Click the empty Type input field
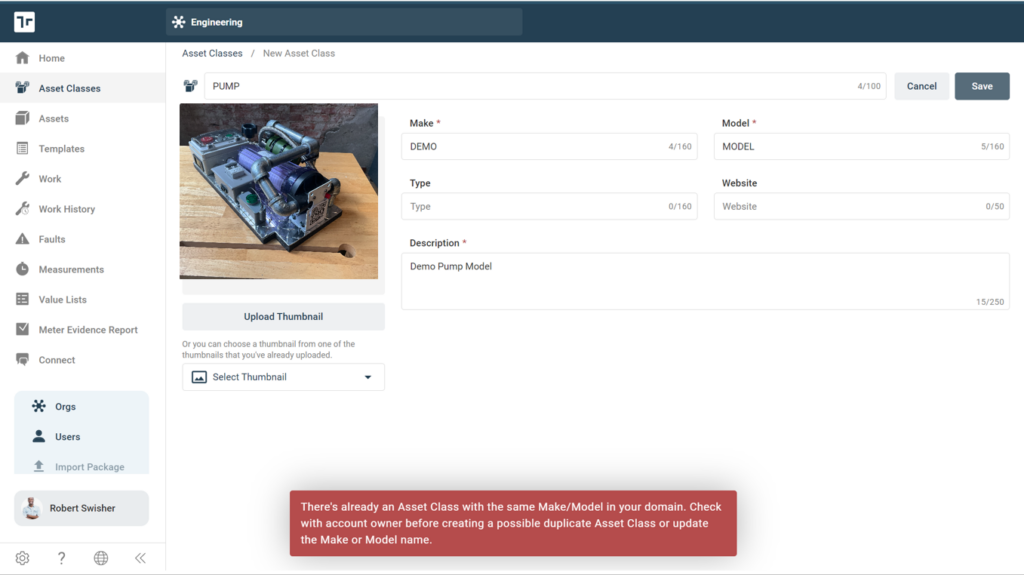Viewport: 1024px width, 575px height. [x=549, y=206]
